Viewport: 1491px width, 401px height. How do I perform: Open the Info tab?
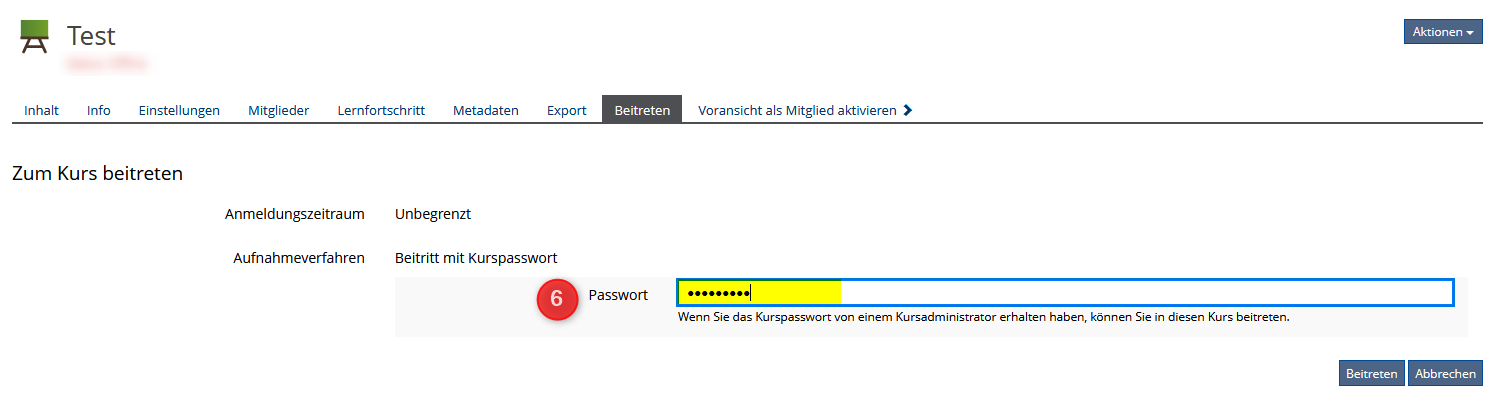99,110
